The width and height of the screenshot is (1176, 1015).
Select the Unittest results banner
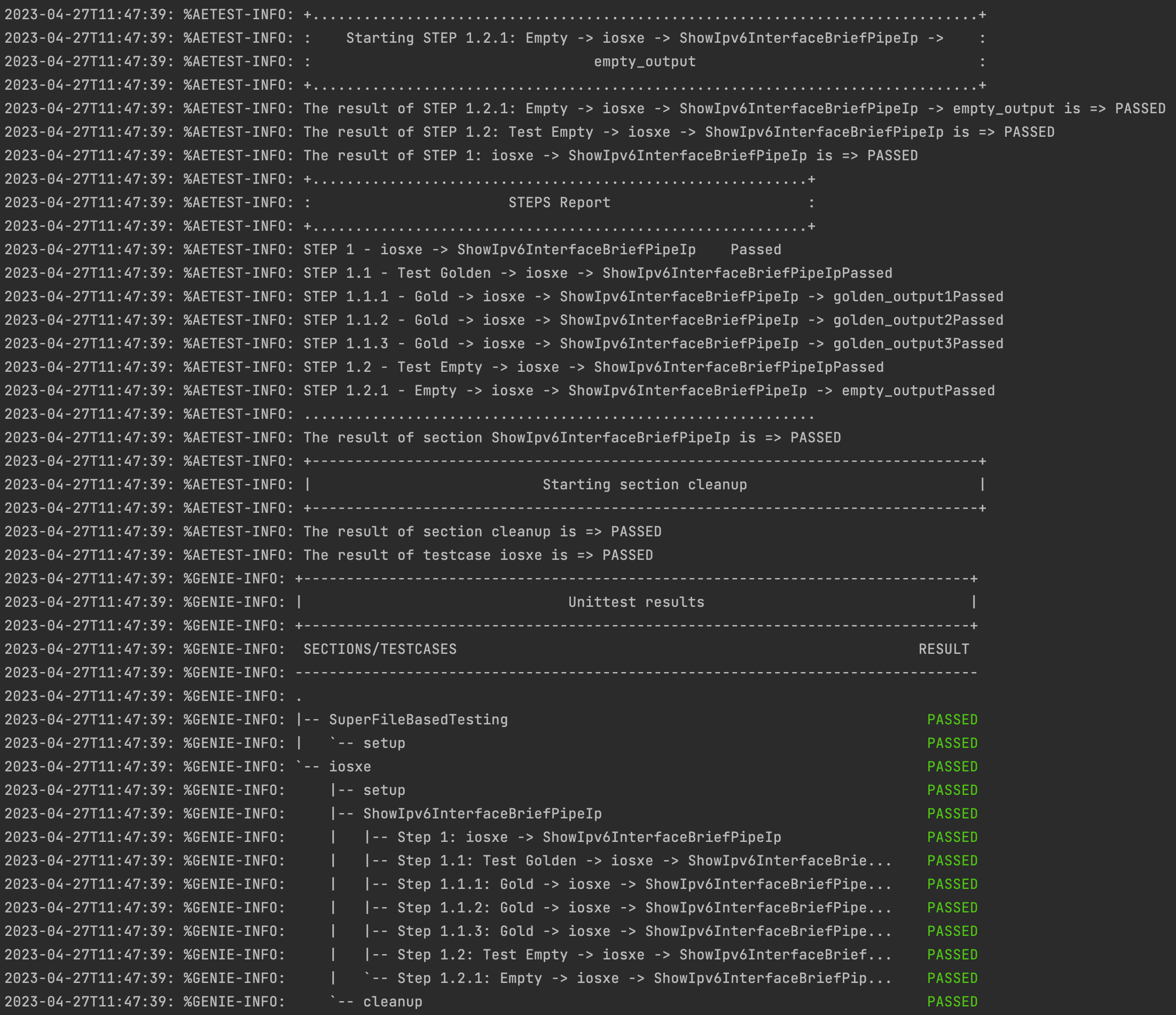[x=636, y=602]
